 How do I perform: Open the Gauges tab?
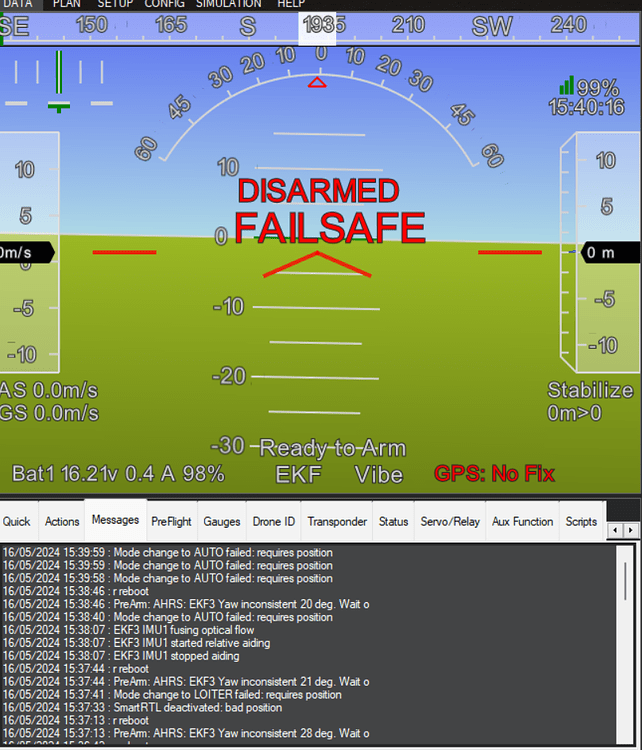tap(221, 521)
